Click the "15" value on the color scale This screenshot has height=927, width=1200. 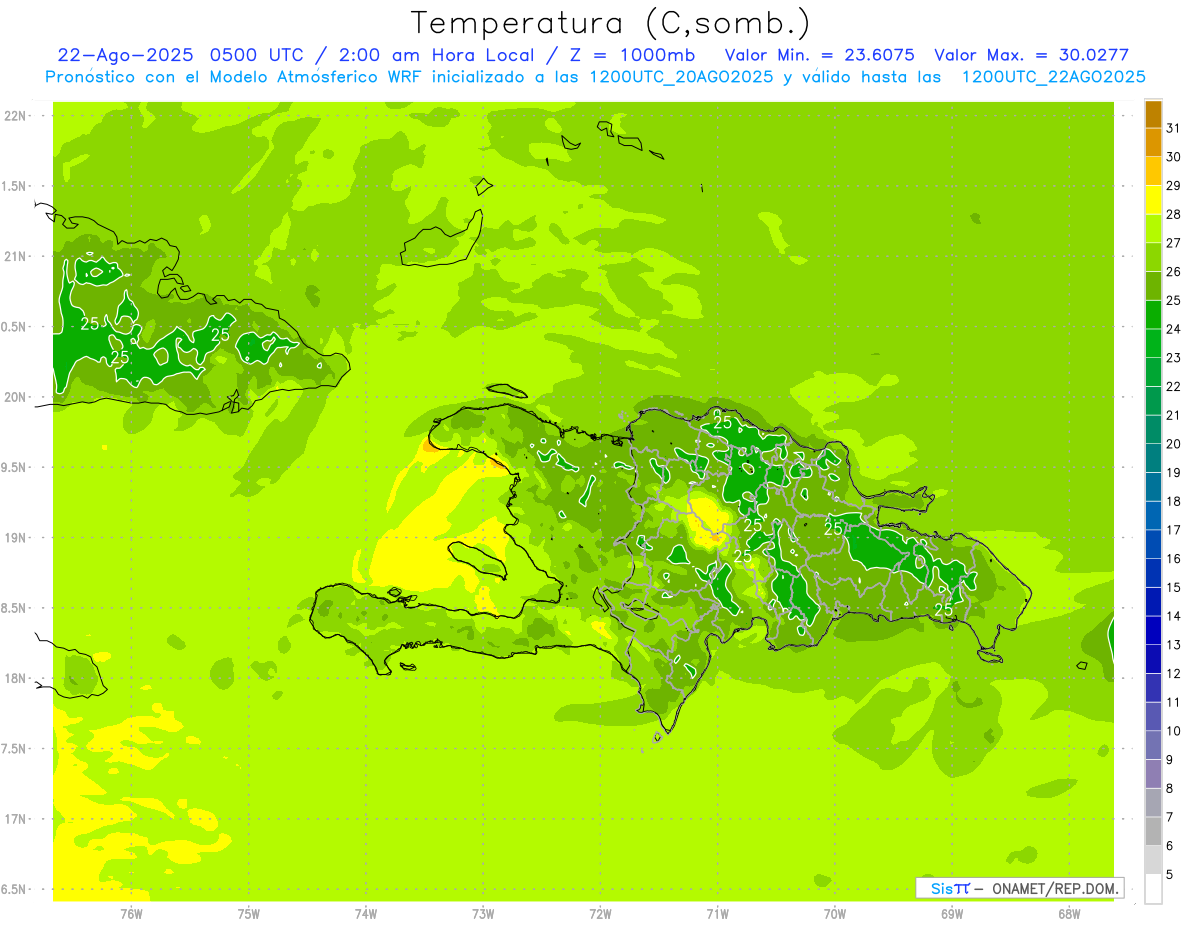[1174, 588]
